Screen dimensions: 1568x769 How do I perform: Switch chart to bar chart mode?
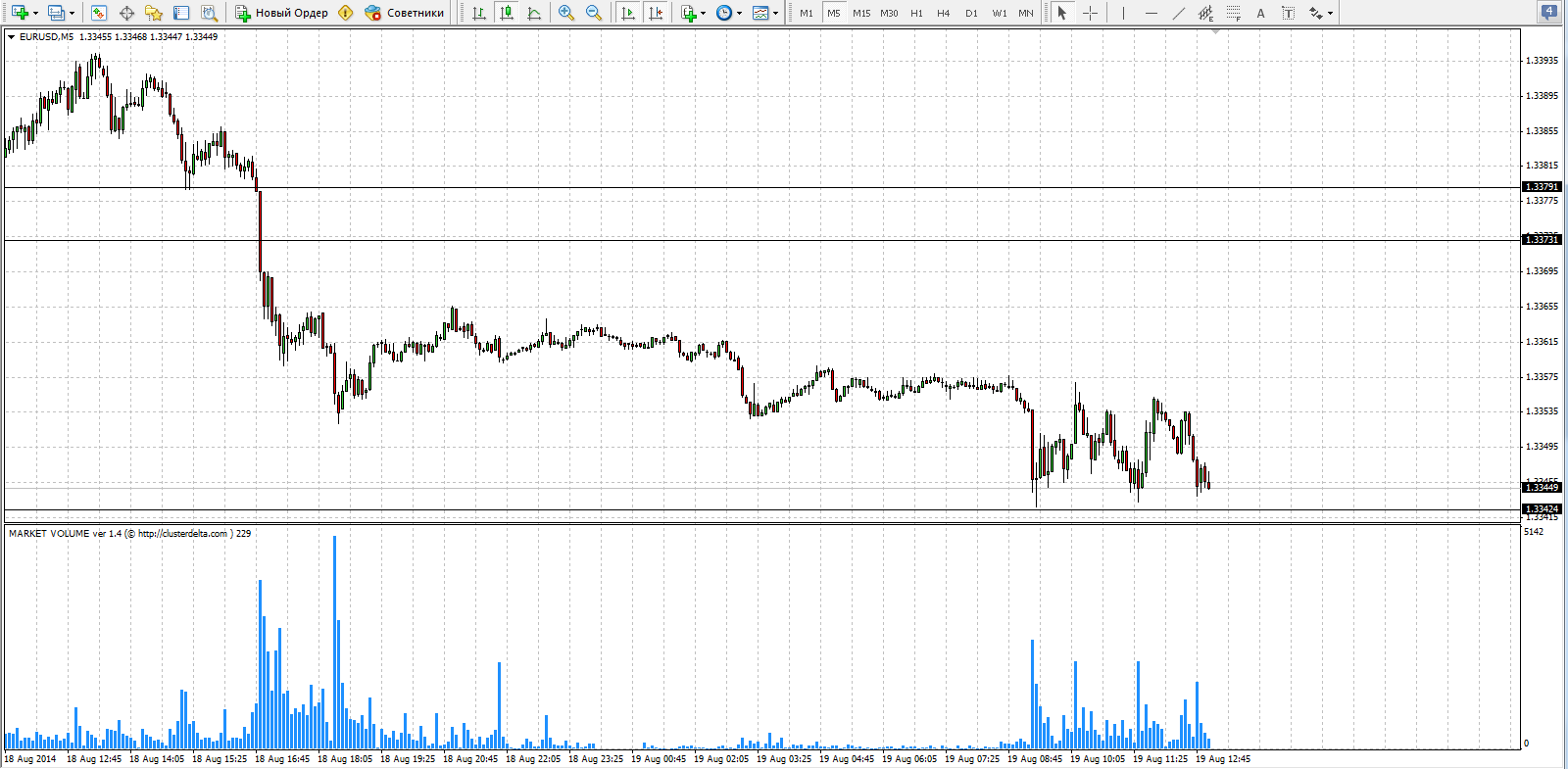tap(479, 13)
